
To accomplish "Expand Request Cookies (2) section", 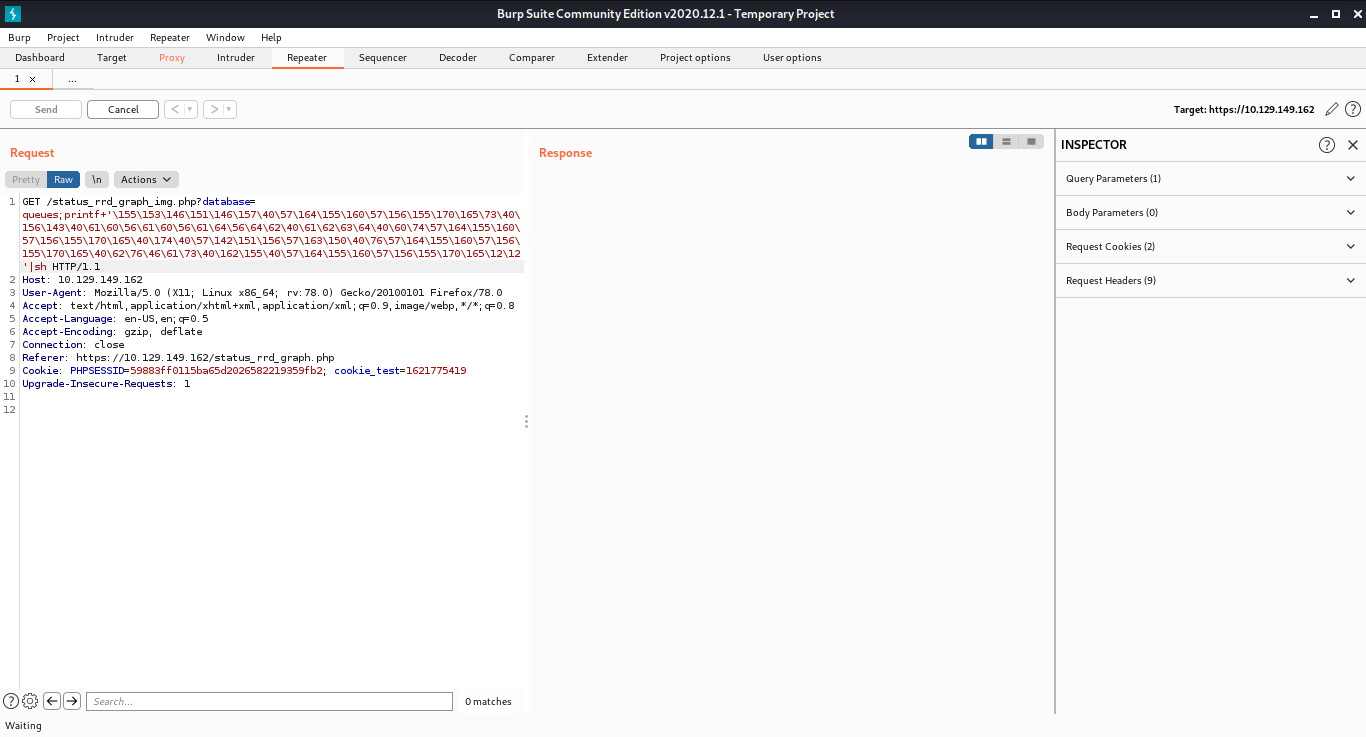I will tap(1211, 247).
